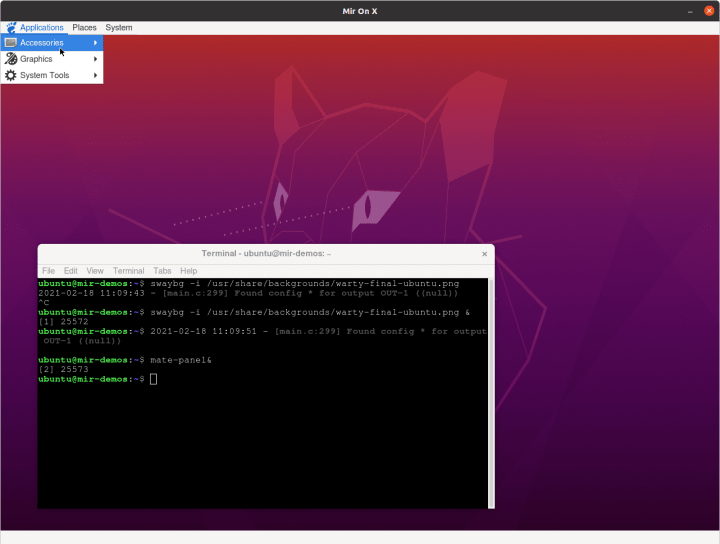The height and width of the screenshot is (544, 720).
Task: Click the '2021-02-18 11:09:43' log line
Action: (x=248, y=293)
